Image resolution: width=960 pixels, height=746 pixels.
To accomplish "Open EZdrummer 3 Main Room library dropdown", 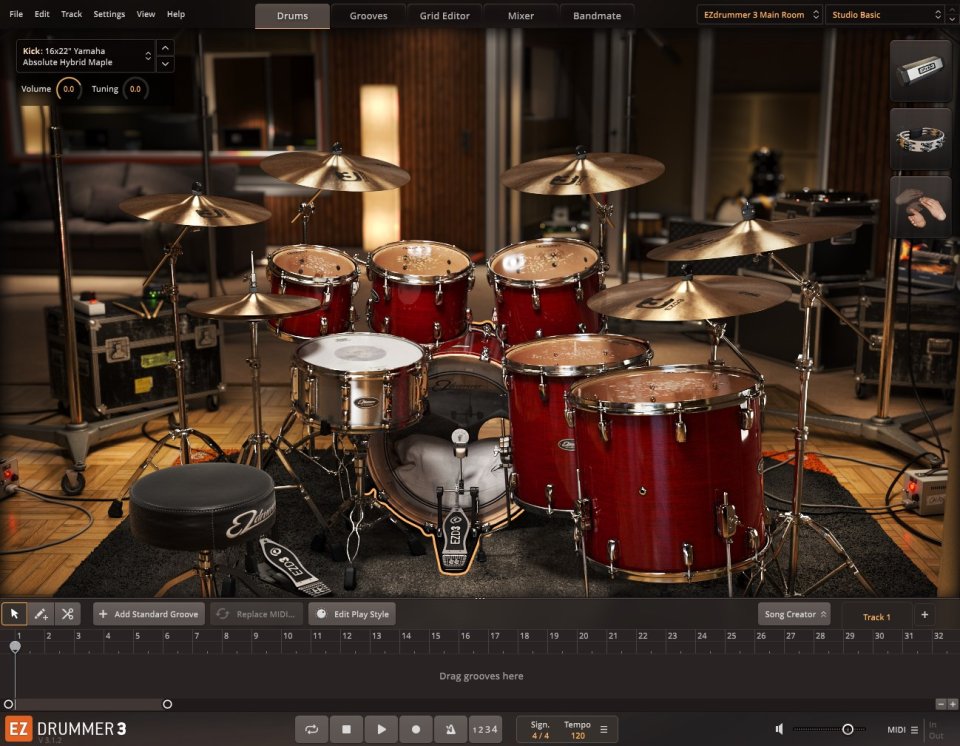I will [x=759, y=15].
